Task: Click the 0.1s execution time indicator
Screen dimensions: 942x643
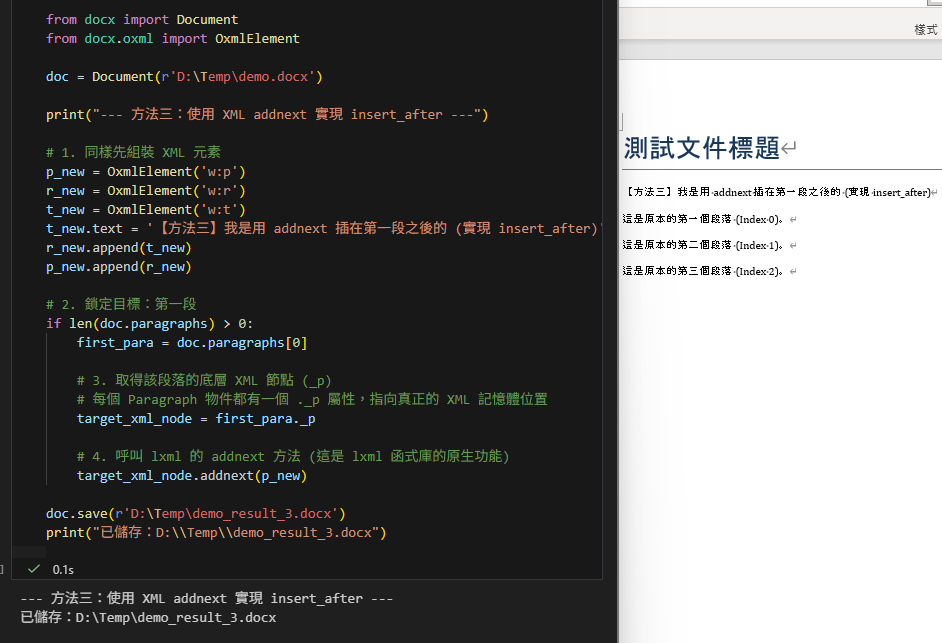Action: tap(63, 569)
